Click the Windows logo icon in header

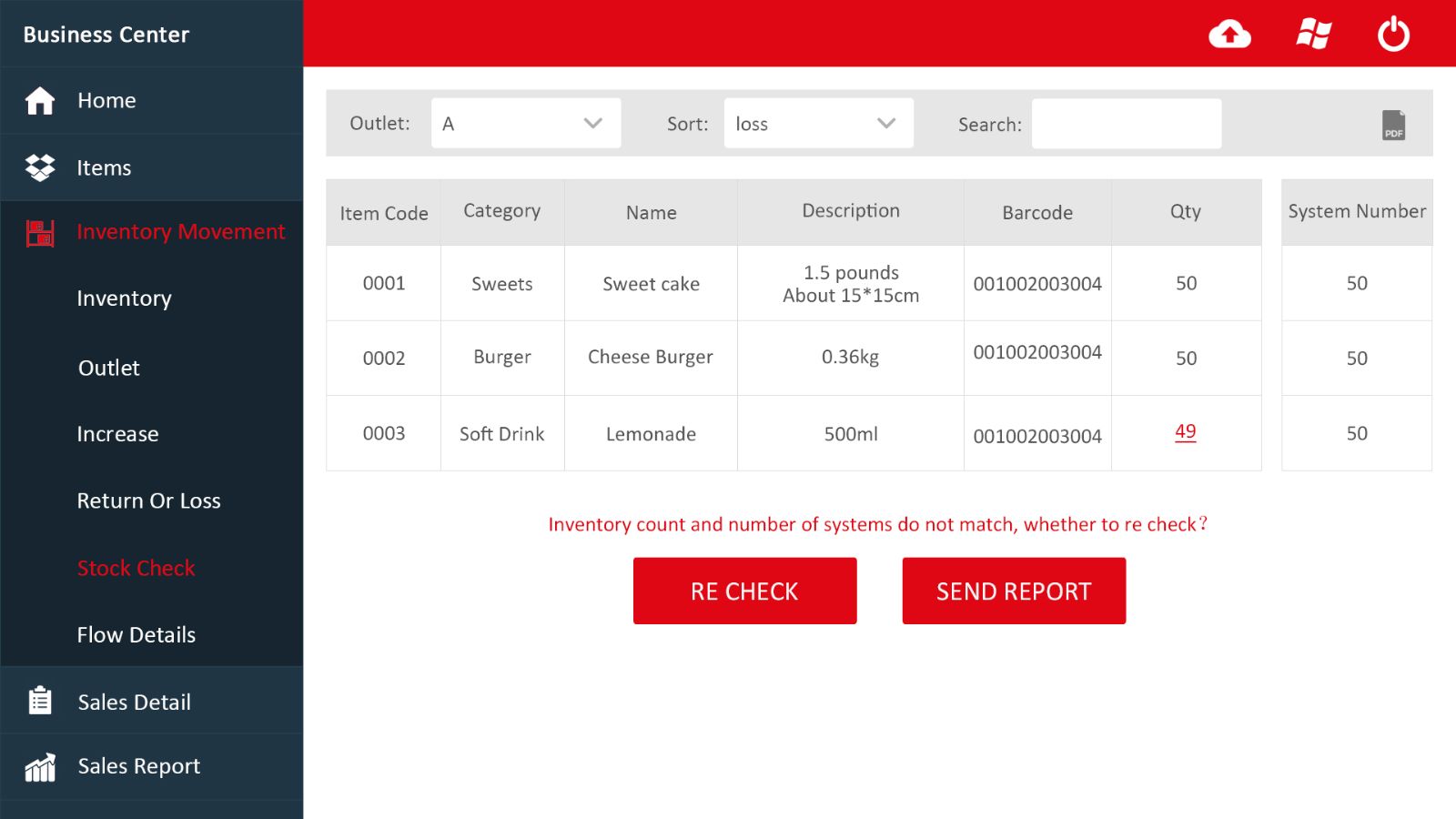[x=1313, y=35]
